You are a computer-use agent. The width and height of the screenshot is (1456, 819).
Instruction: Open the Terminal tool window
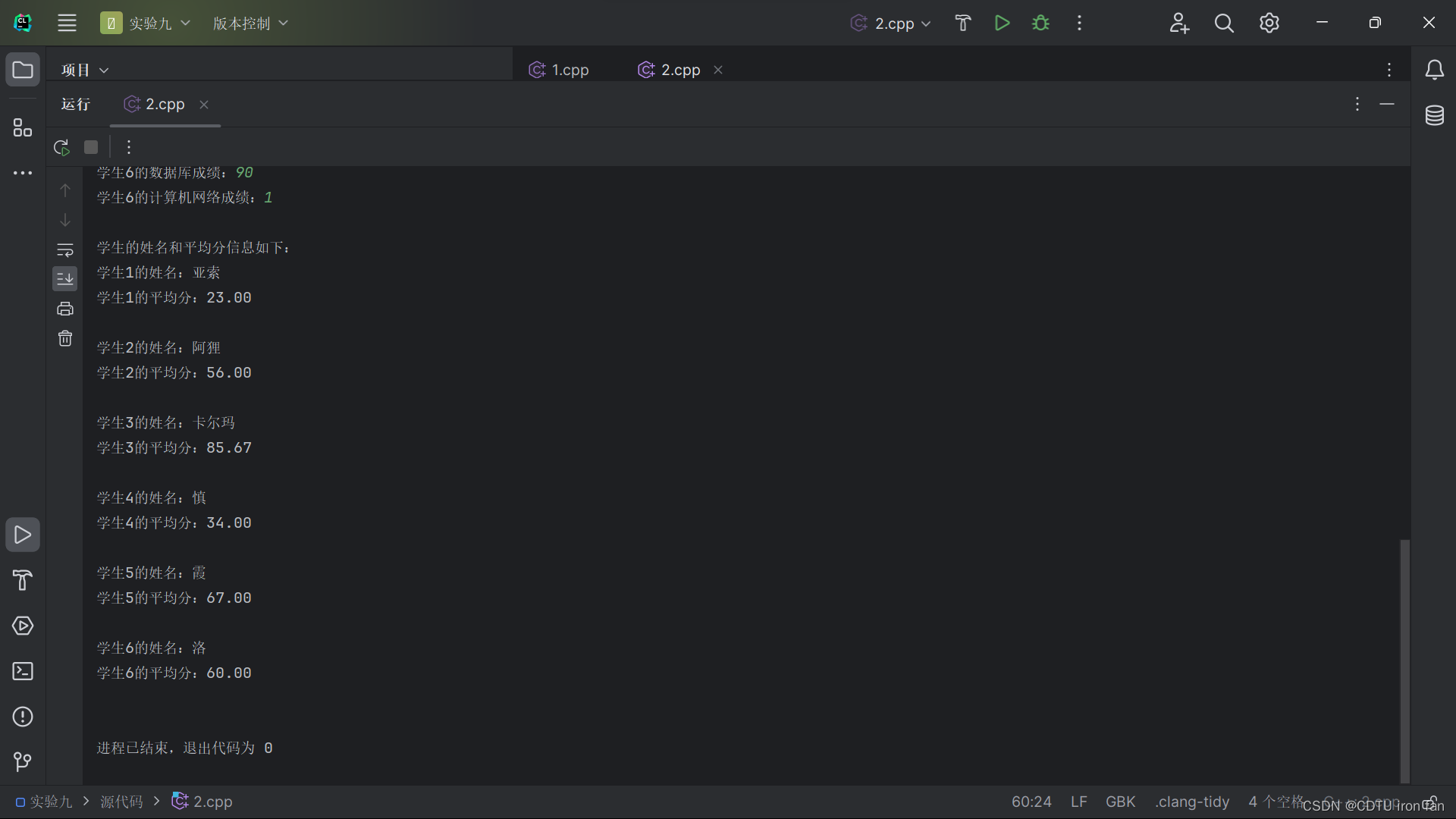(x=23, y=671)
